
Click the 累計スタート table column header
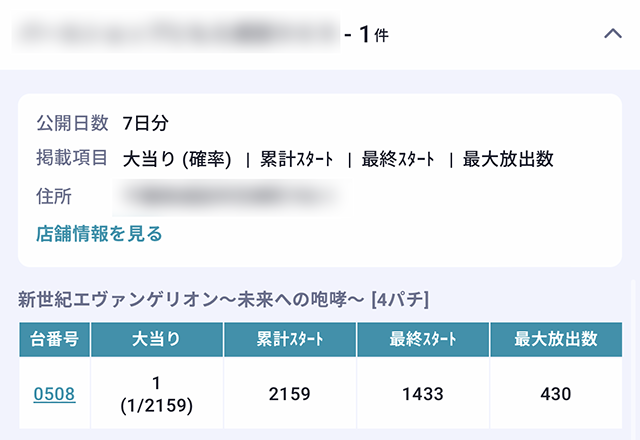(x=289, y=339)
